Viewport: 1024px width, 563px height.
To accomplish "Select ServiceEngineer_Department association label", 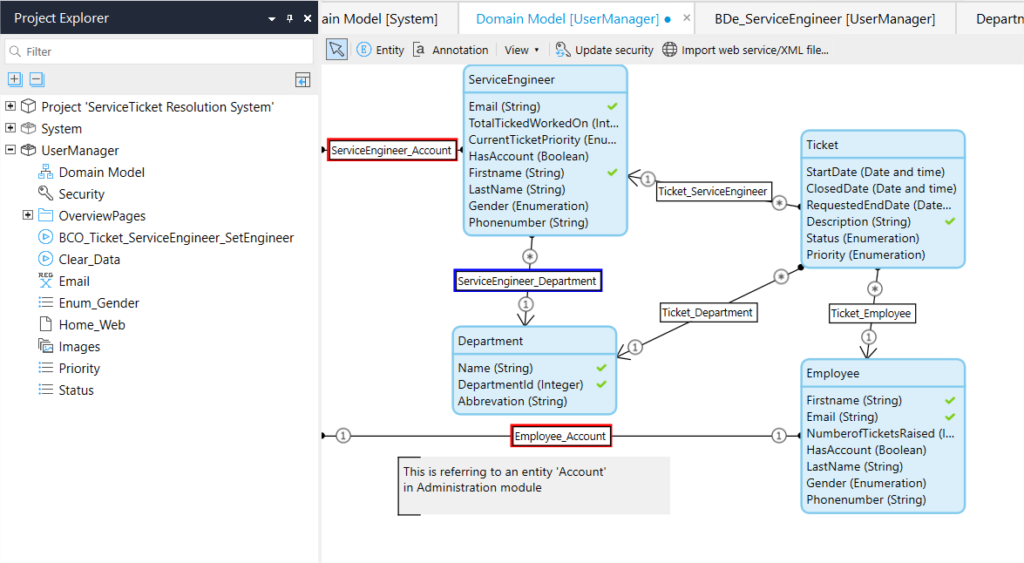I will (528, 281).
